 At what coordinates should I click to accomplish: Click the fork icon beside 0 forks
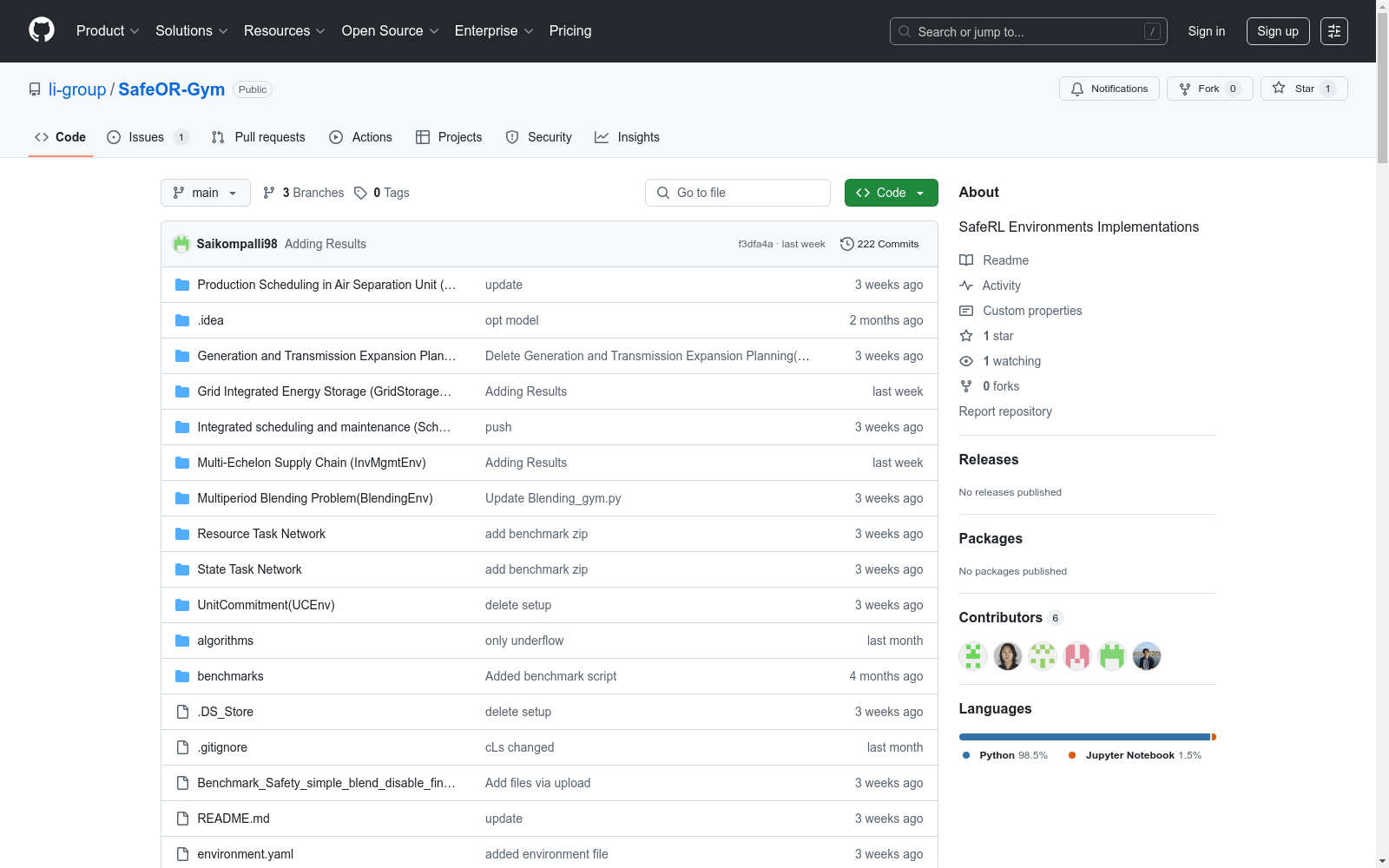(966, 386)
